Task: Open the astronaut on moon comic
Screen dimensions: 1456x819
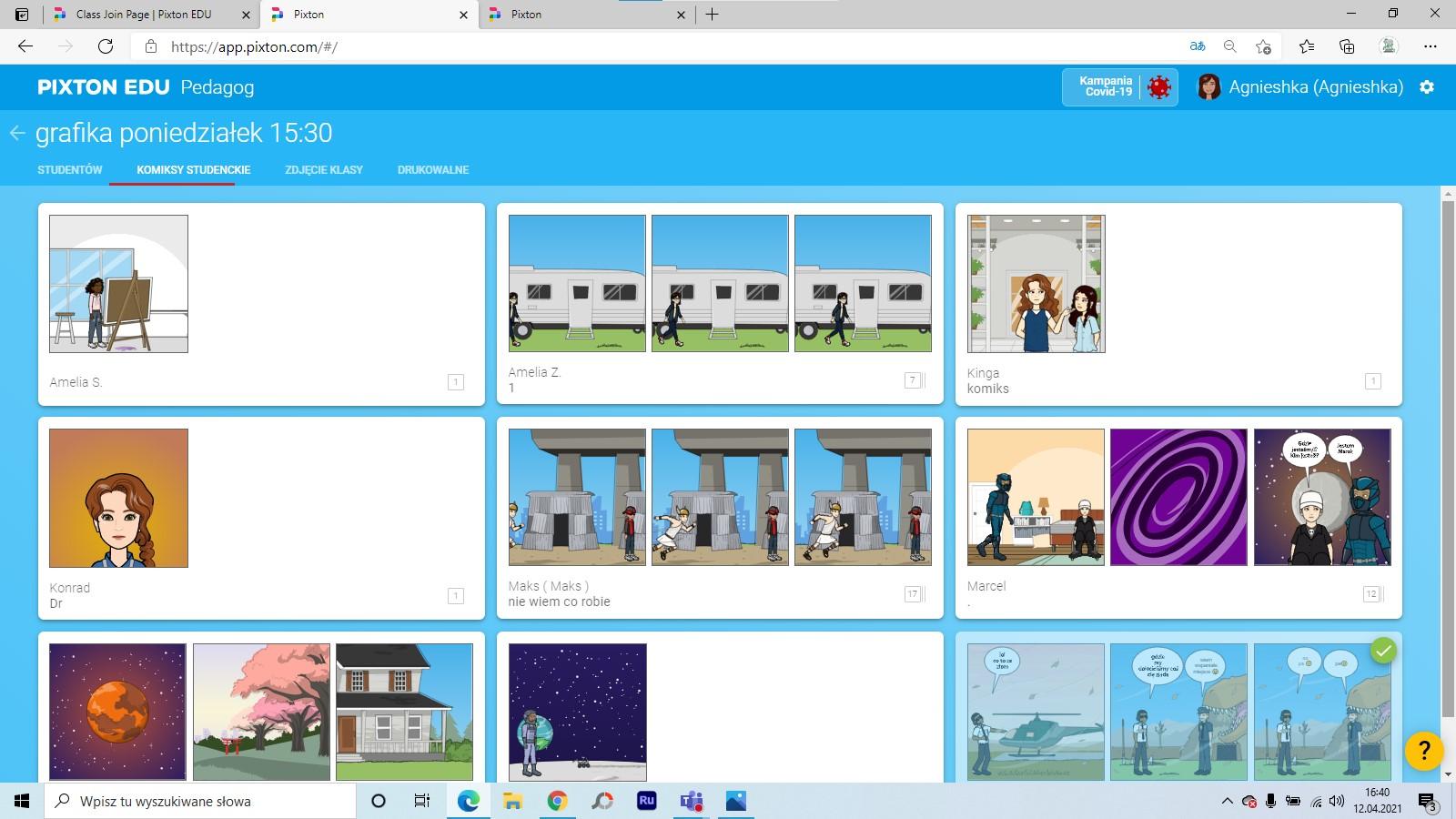Action: click(x=577, y=713)
